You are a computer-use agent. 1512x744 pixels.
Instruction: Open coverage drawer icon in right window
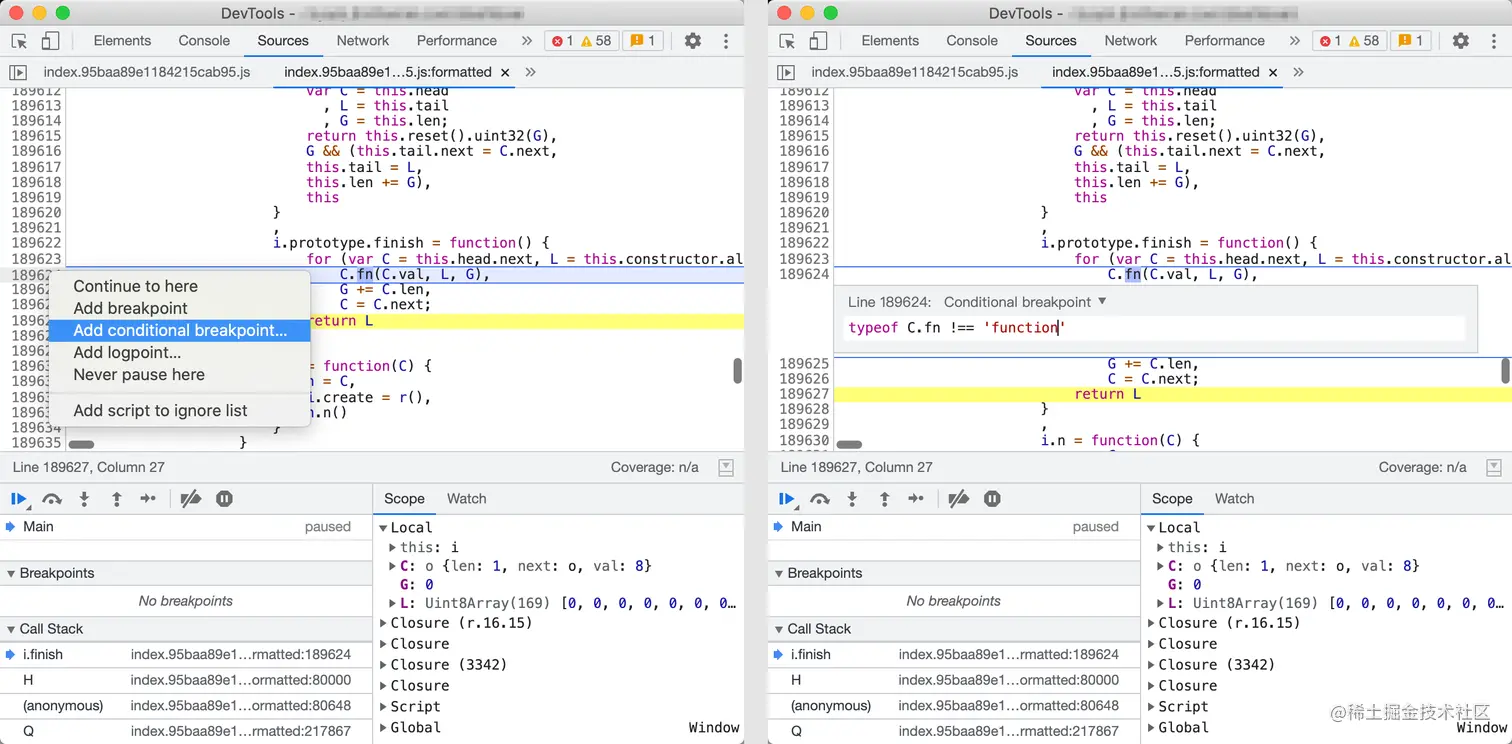pyautogui.click(x=1494, y=467)
